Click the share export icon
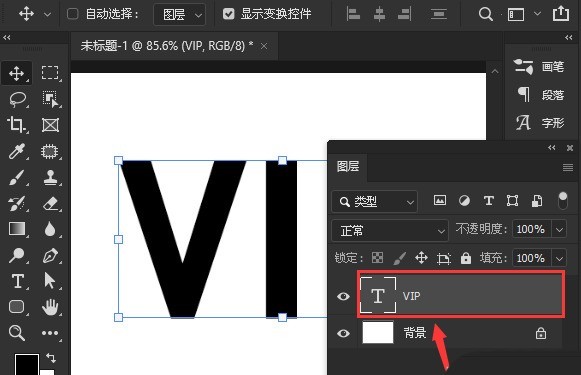581x375 pixels. [561, 14]
